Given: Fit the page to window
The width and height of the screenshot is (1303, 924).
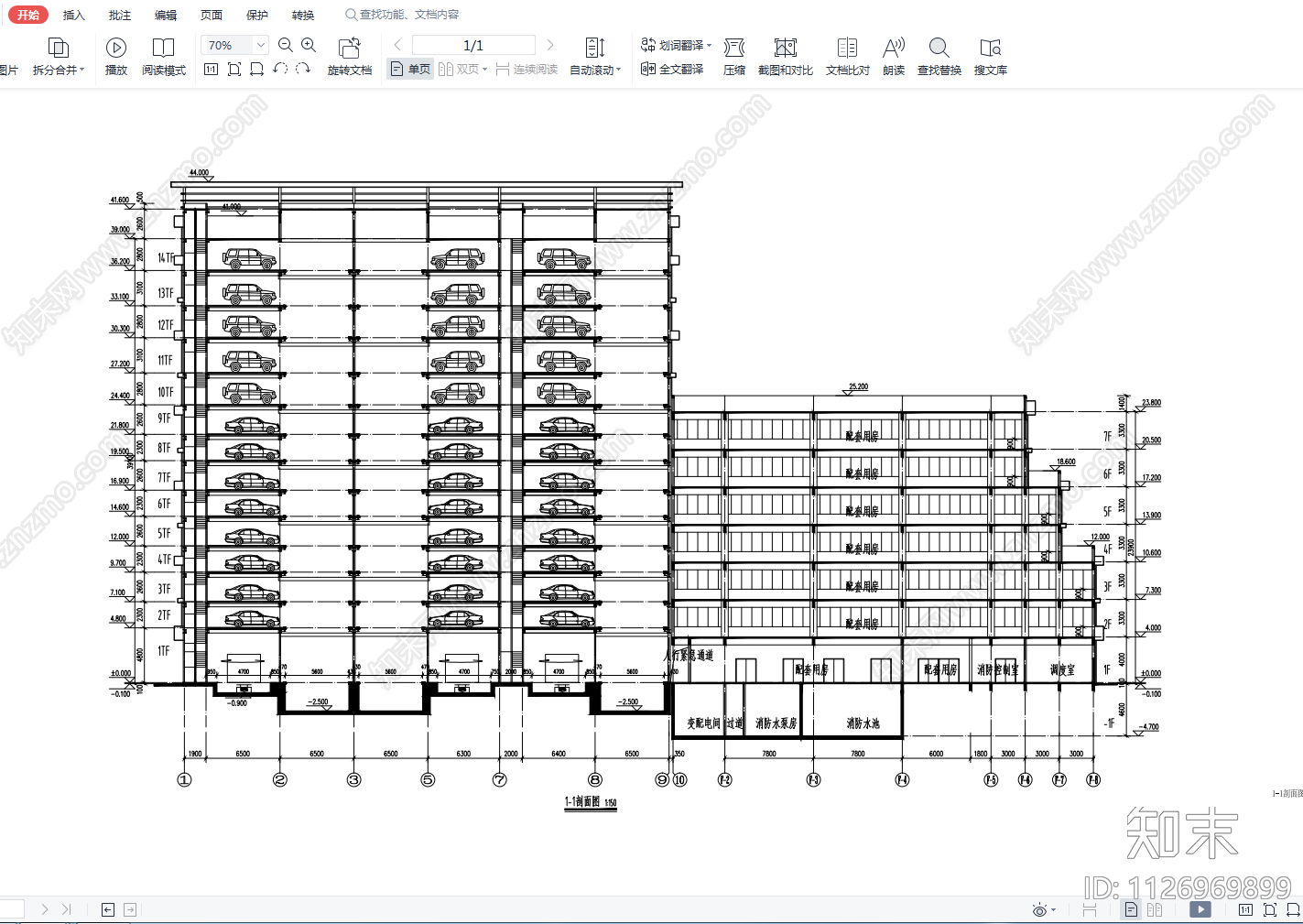Looking at the screenshot, I should [234, 69].
